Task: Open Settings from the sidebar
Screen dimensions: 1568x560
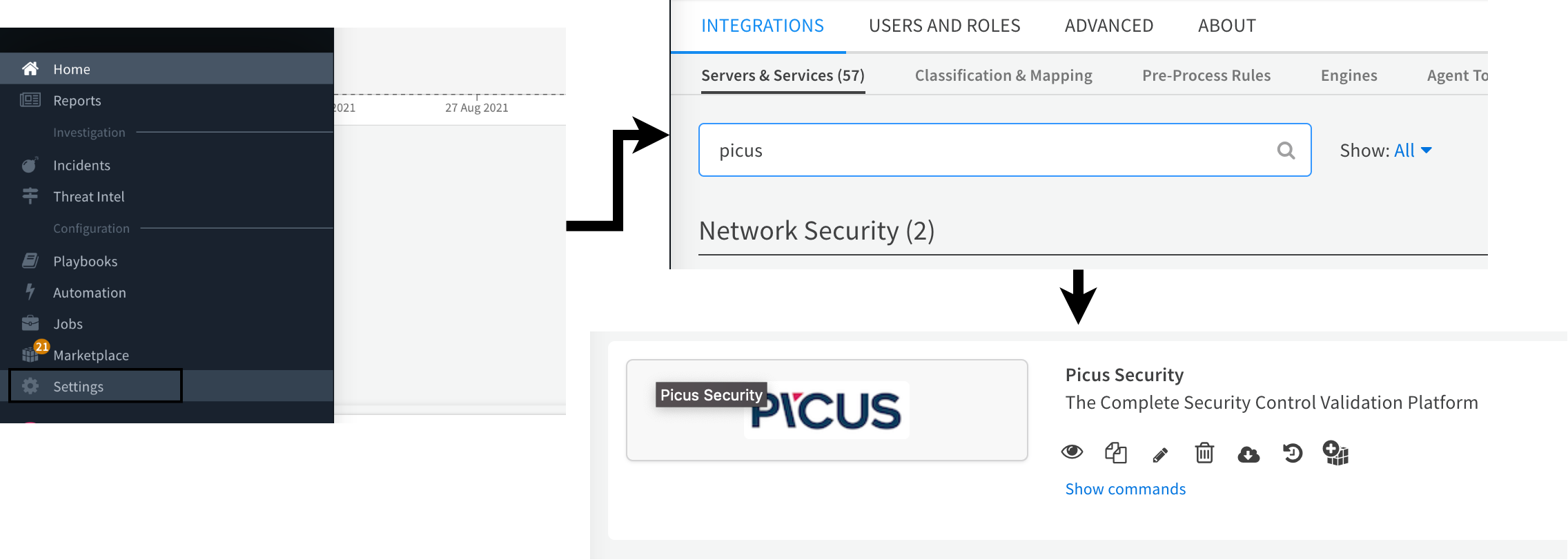Action: pyautogui.click(x=78, y=387)
